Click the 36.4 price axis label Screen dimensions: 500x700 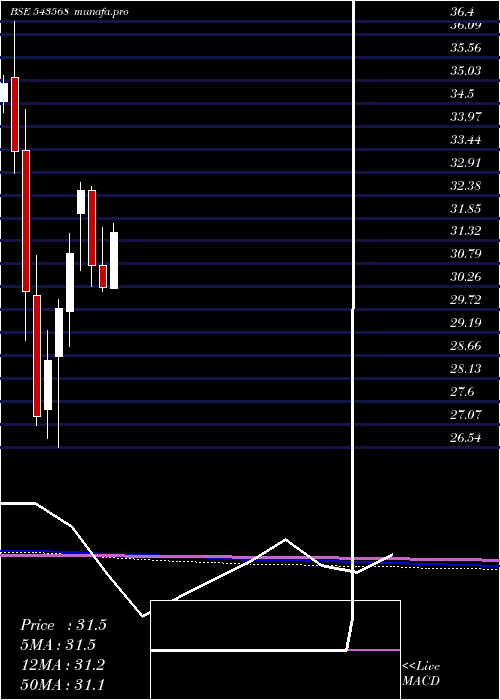coord(462,12)
